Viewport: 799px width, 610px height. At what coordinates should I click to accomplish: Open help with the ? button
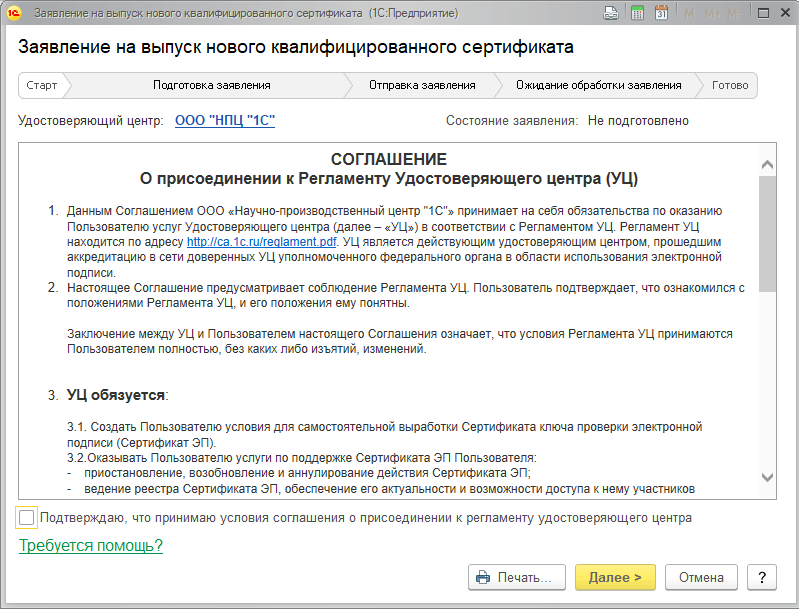click(x=762, y=577)
